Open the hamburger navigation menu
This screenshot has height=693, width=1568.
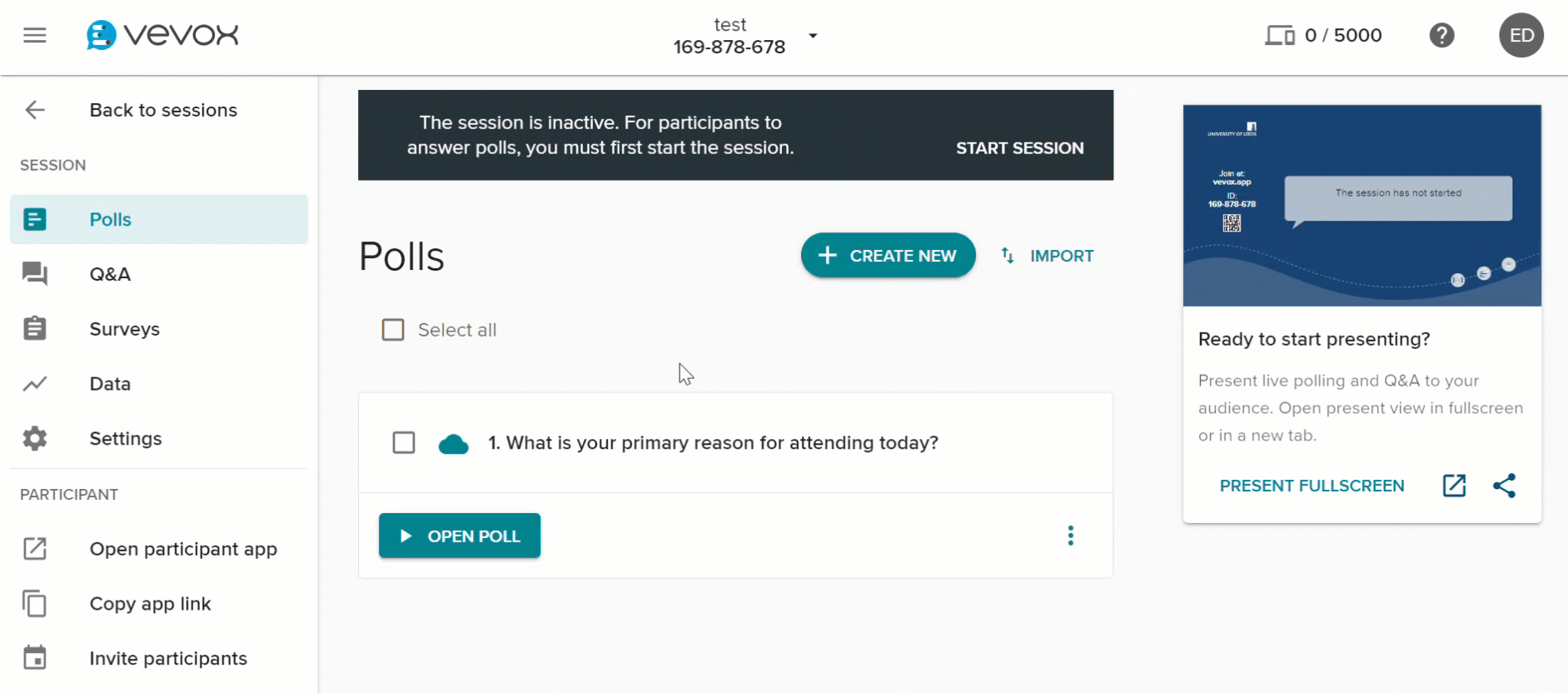pos(35,35)
